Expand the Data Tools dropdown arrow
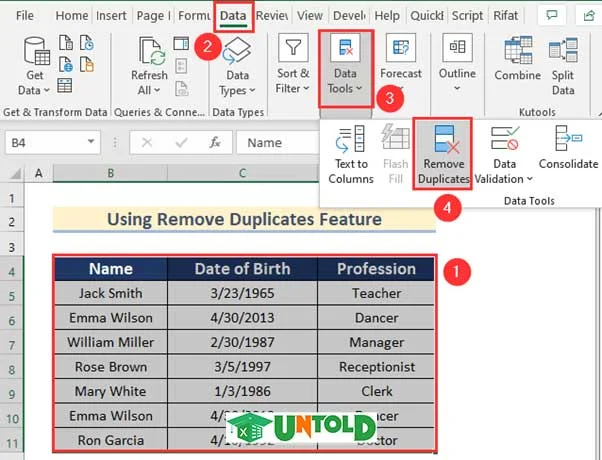The image size is (602, 460). (359, 89)
